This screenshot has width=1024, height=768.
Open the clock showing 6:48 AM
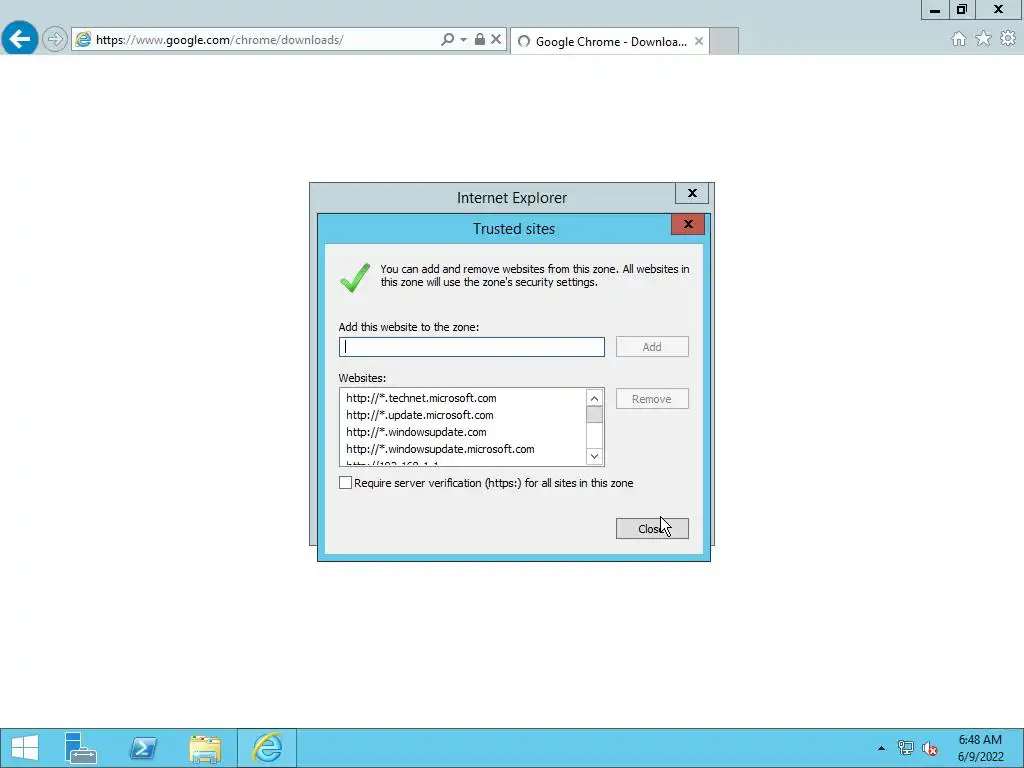(x=980, y=748)
